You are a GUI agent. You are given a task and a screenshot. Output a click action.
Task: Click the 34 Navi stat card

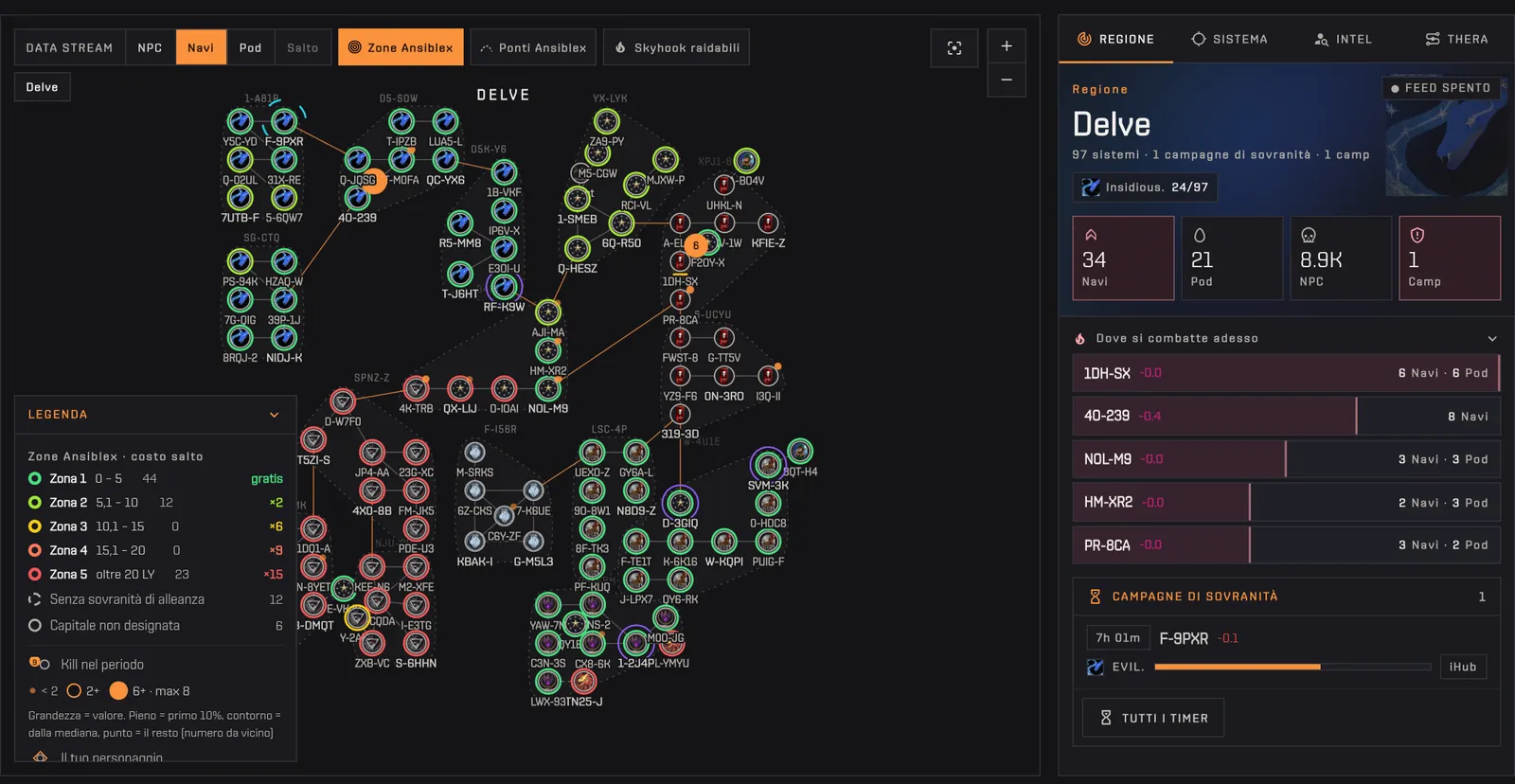[x=1123, y=258]
